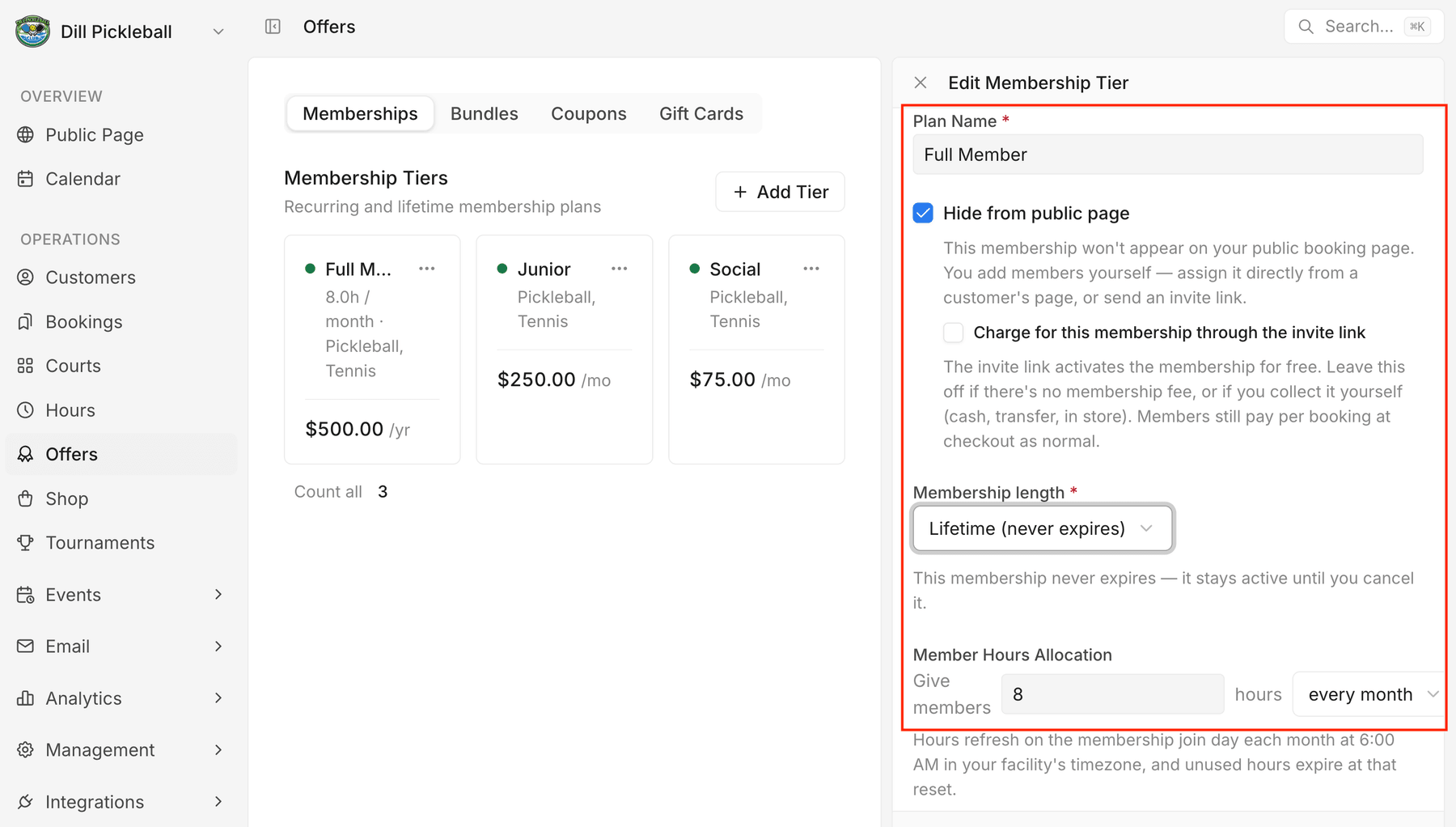Viewport: 1456px width, 827px height.
Task: Click the Plan Name input field
Action: pos(1168,155)
